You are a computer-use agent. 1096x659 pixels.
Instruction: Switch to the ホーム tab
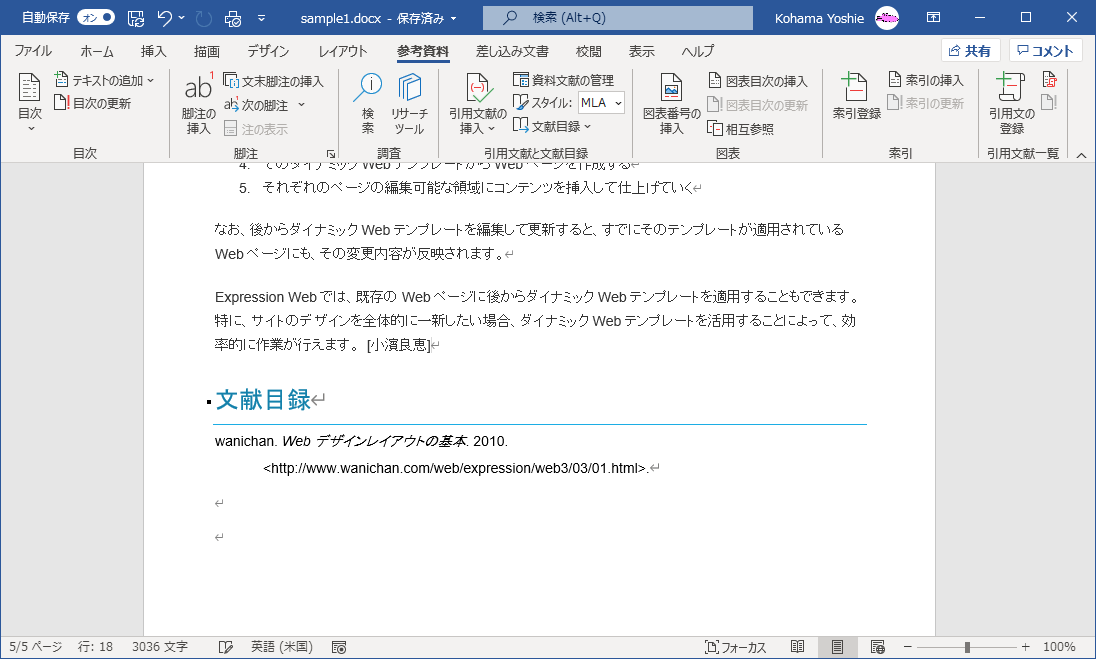coord(96,51)
